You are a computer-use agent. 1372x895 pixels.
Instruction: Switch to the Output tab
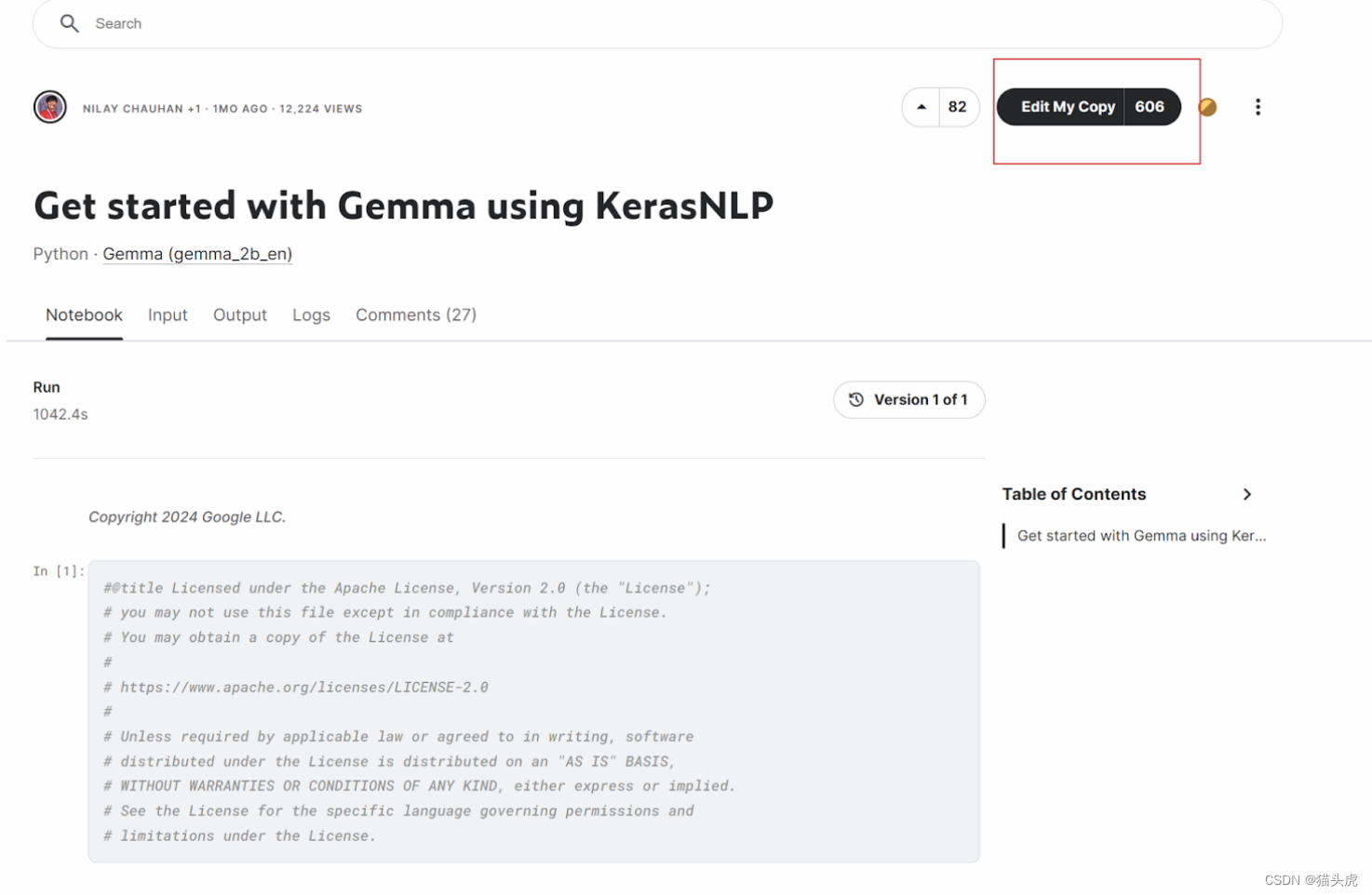pos(240,315)
